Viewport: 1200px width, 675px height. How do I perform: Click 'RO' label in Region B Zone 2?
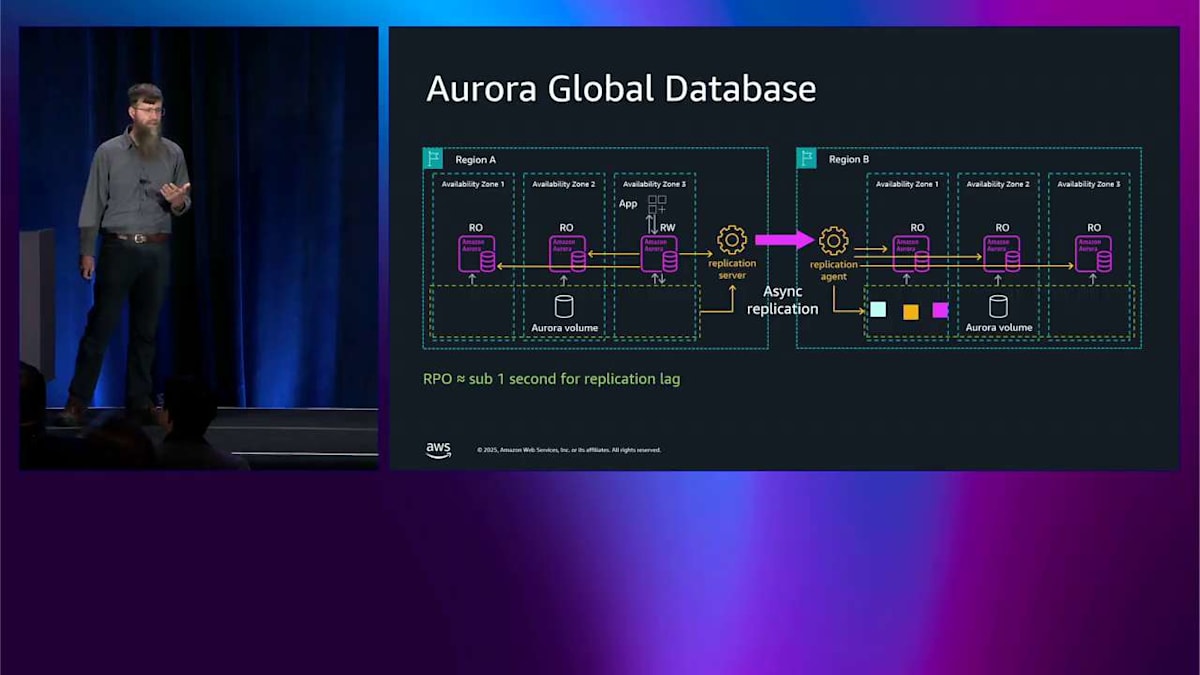tap(1002, 228)
